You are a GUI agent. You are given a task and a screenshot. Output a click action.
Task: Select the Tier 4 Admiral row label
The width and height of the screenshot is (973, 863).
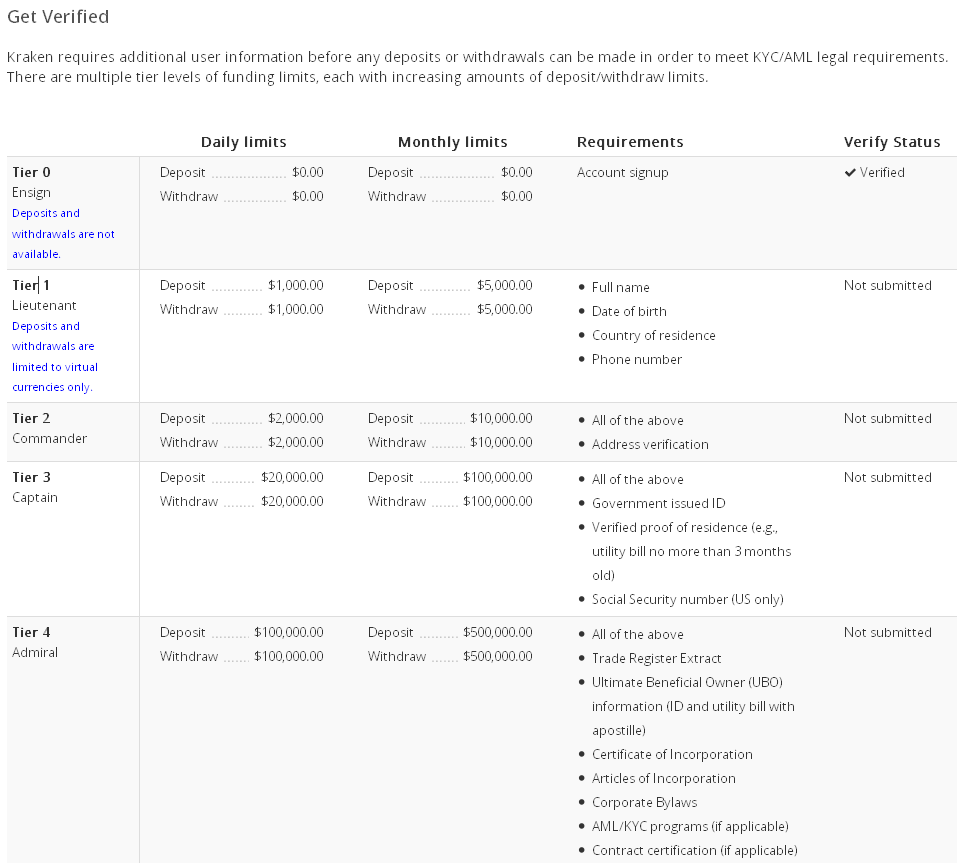[35, 642]
